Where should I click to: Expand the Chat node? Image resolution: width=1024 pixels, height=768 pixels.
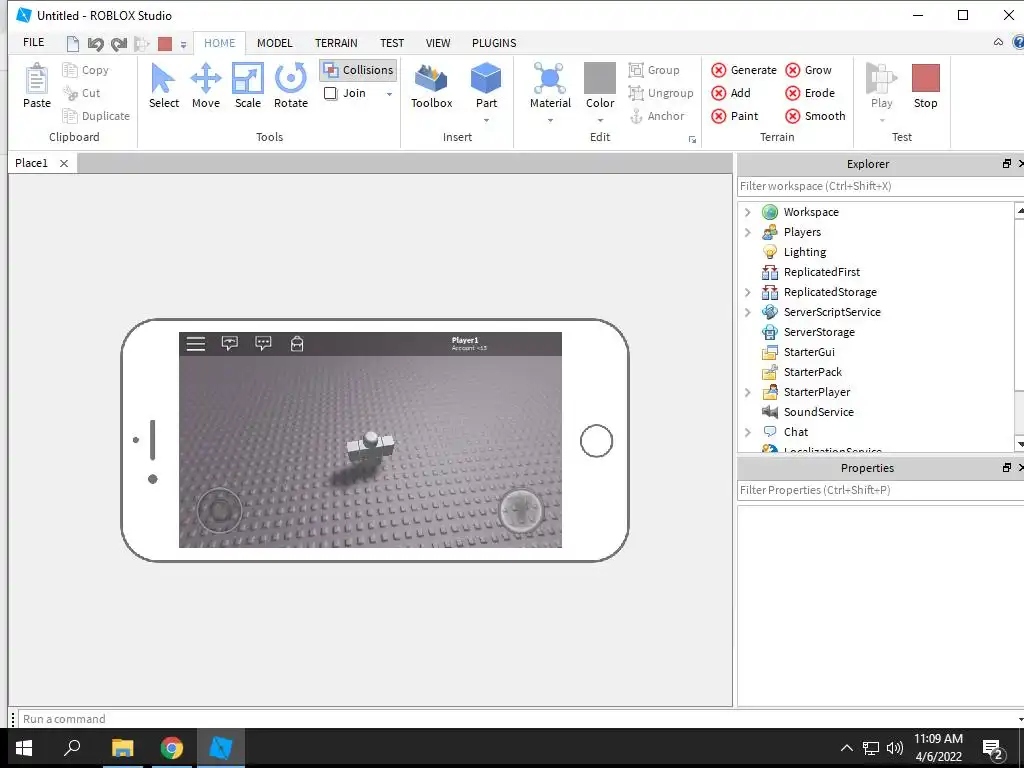[x=748, y=432]
